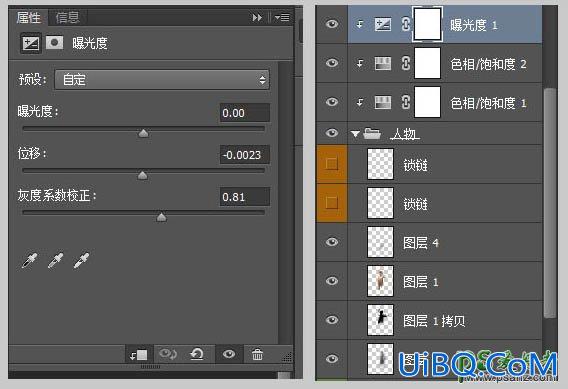Pick the white point eyedropper

tap(82, 260)
